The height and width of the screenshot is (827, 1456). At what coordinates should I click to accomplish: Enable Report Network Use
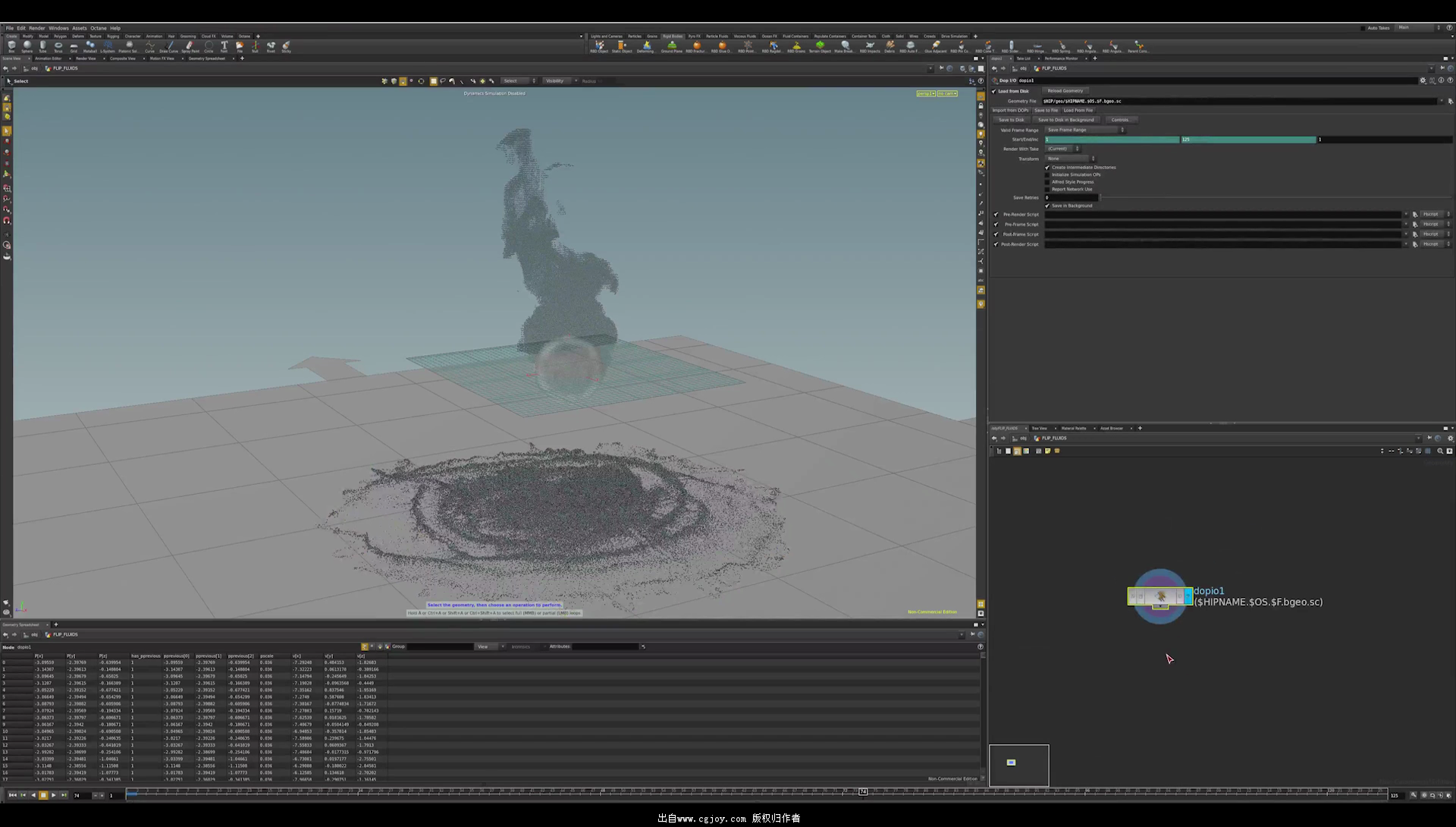pyautogui.click(x=1047, y=189)
